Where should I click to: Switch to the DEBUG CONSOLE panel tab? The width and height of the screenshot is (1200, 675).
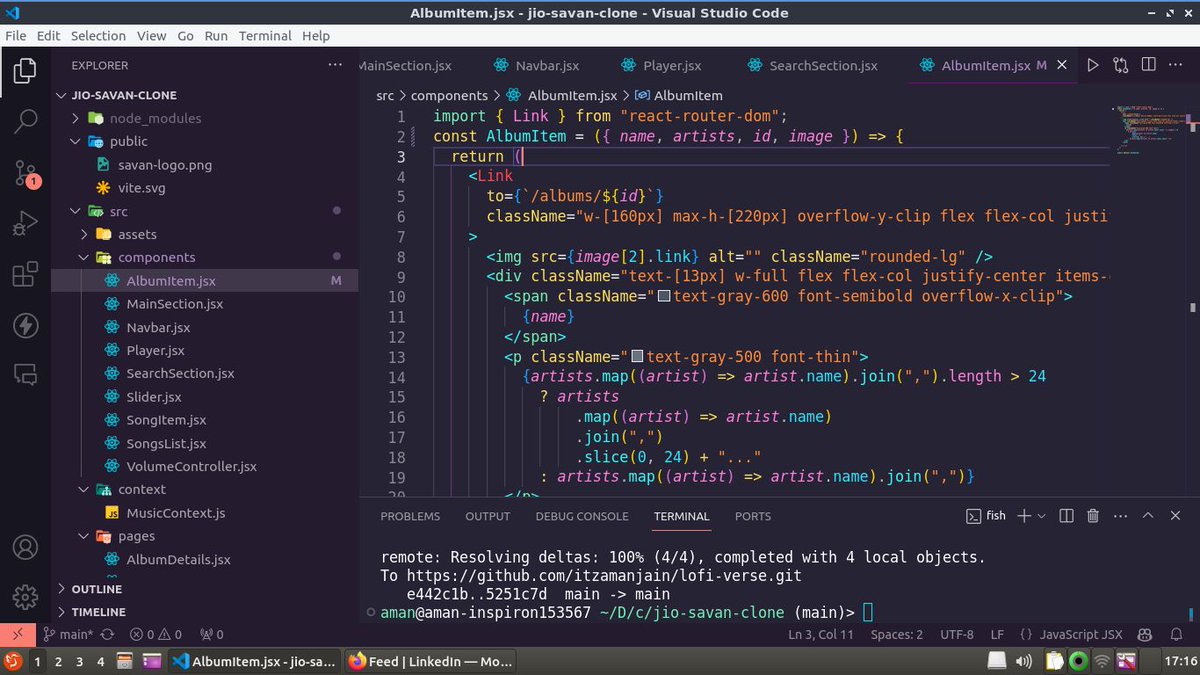click(x=582, y=516)
